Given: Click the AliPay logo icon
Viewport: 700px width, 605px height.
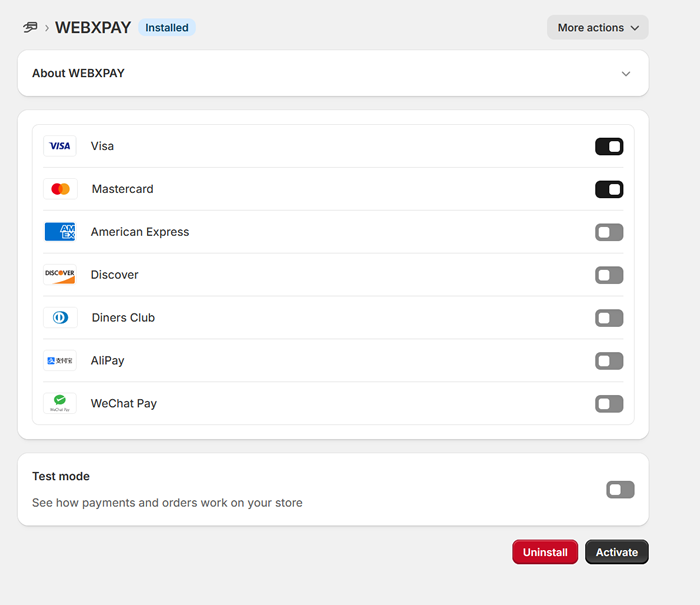Looking at the screenshot, I should coord(60,361).
